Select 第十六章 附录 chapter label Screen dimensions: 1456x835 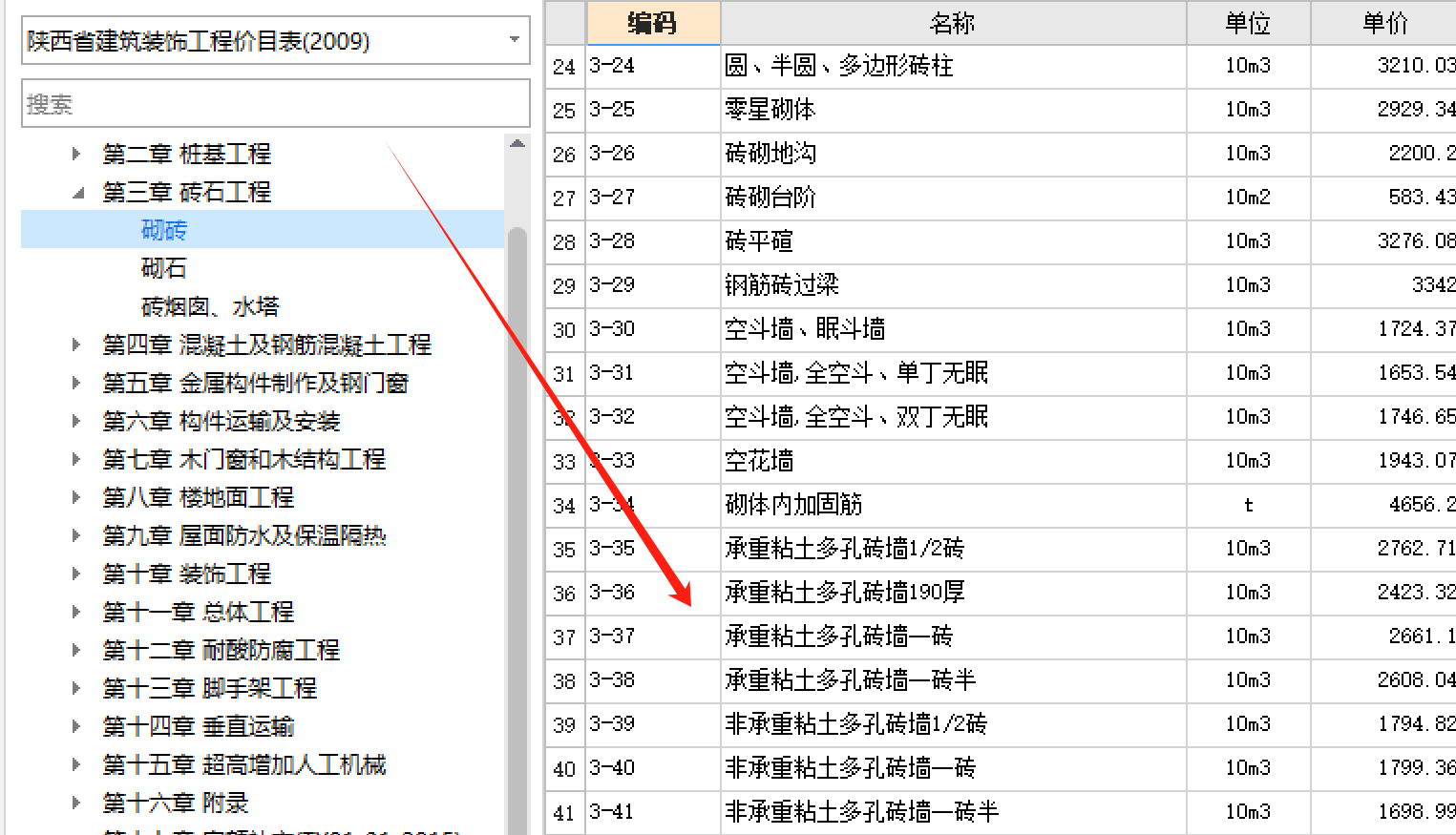(176, 803)
